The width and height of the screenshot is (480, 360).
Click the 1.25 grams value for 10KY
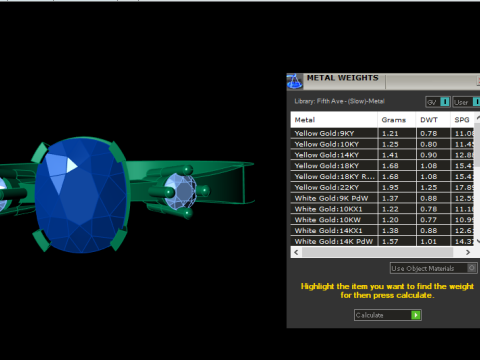[x=390, y=144]
